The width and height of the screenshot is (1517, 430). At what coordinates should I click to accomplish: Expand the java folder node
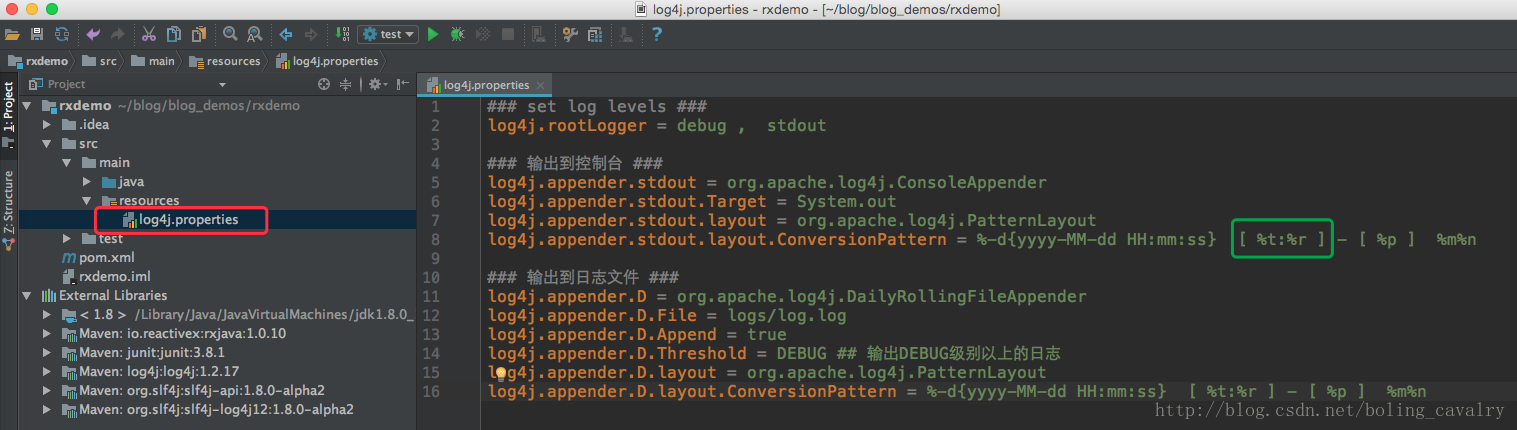coord(87,181)
